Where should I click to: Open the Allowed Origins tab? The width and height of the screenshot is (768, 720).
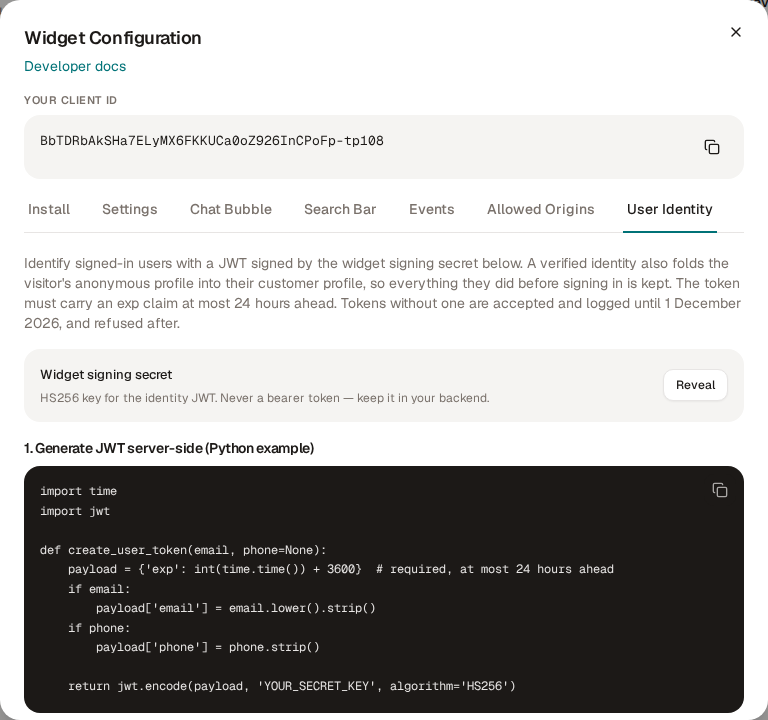coord(540,209)
